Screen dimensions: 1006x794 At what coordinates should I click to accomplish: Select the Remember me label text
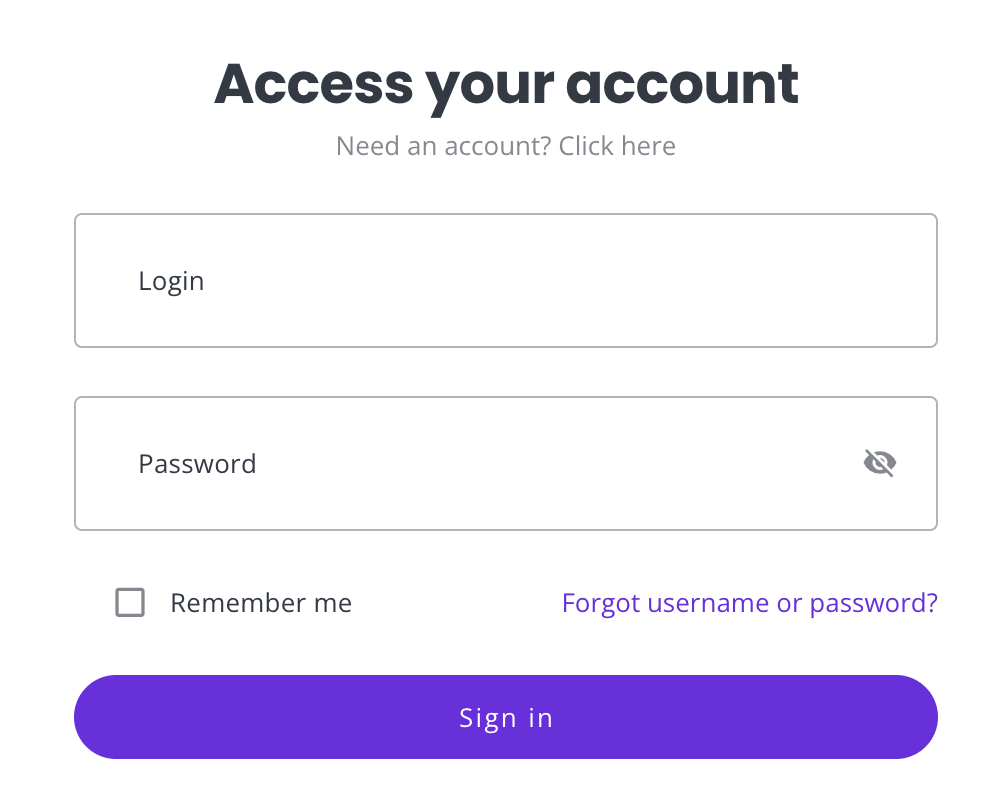tap(261, 603)
